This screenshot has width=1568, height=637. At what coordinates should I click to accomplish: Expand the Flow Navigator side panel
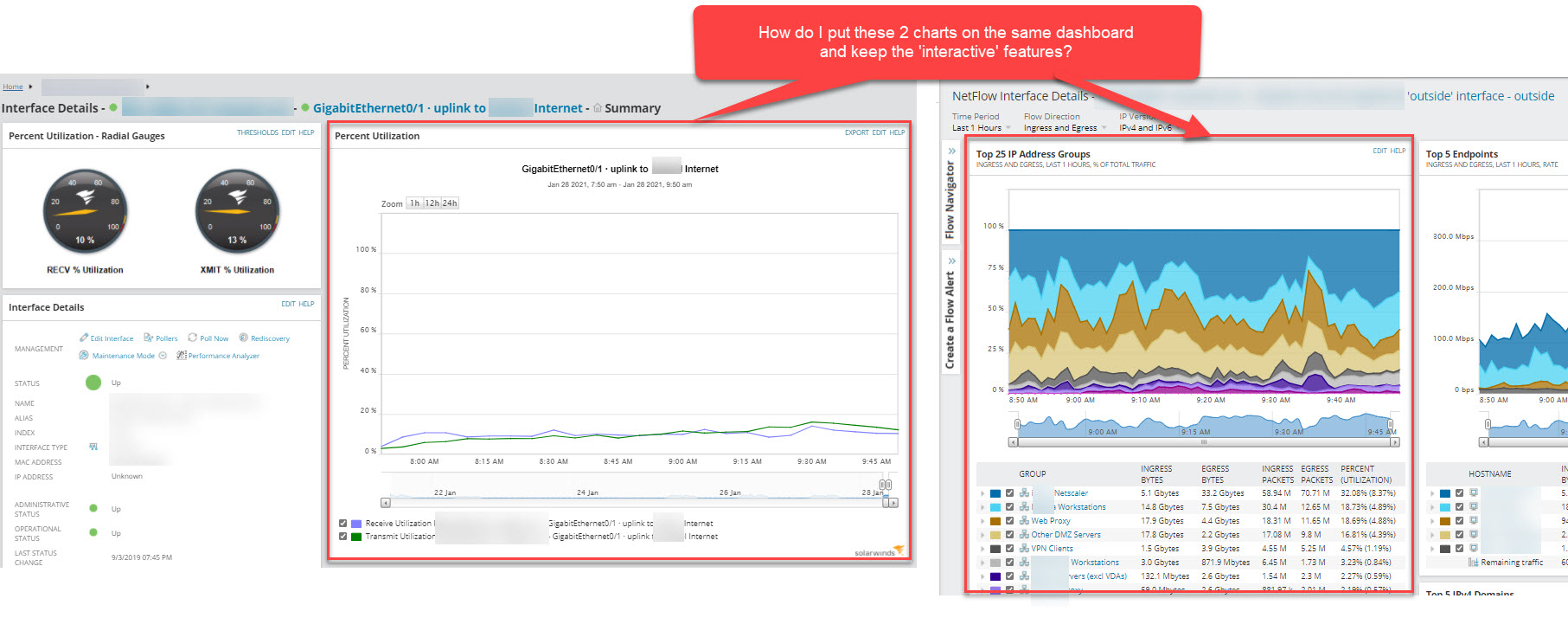[x=951, y=151]
